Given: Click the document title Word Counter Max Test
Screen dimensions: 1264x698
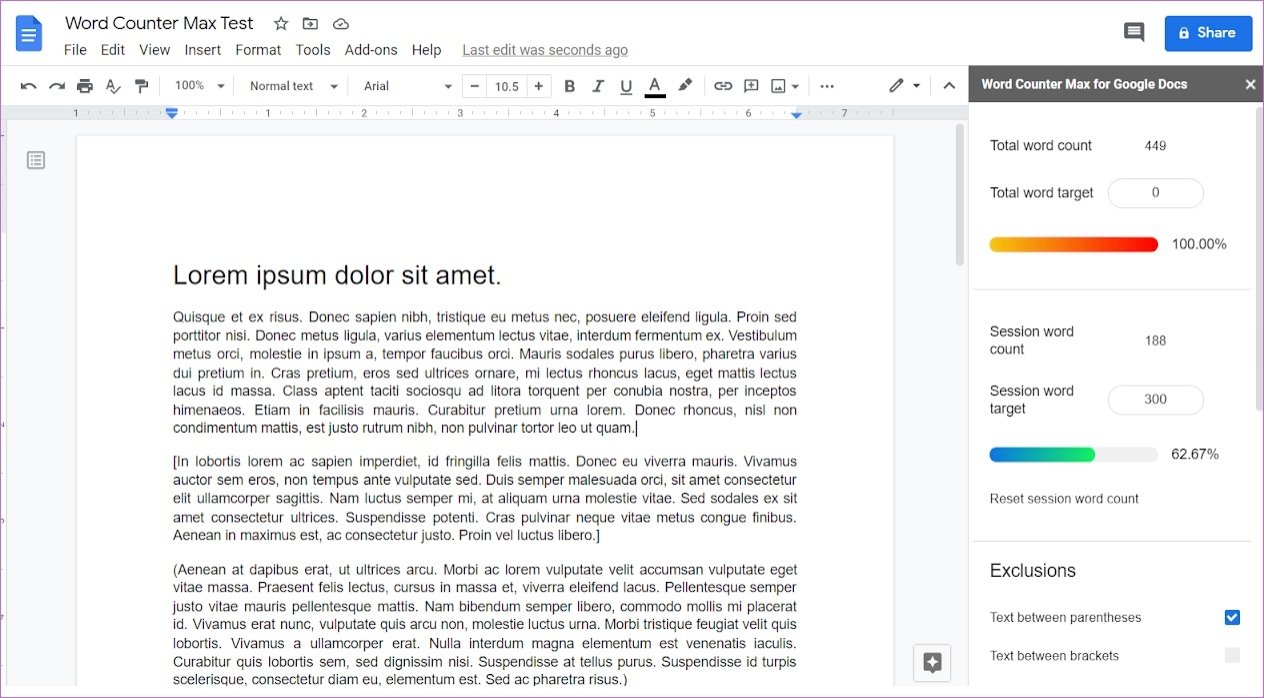Looking at the screenshot, I should point(159,23).
